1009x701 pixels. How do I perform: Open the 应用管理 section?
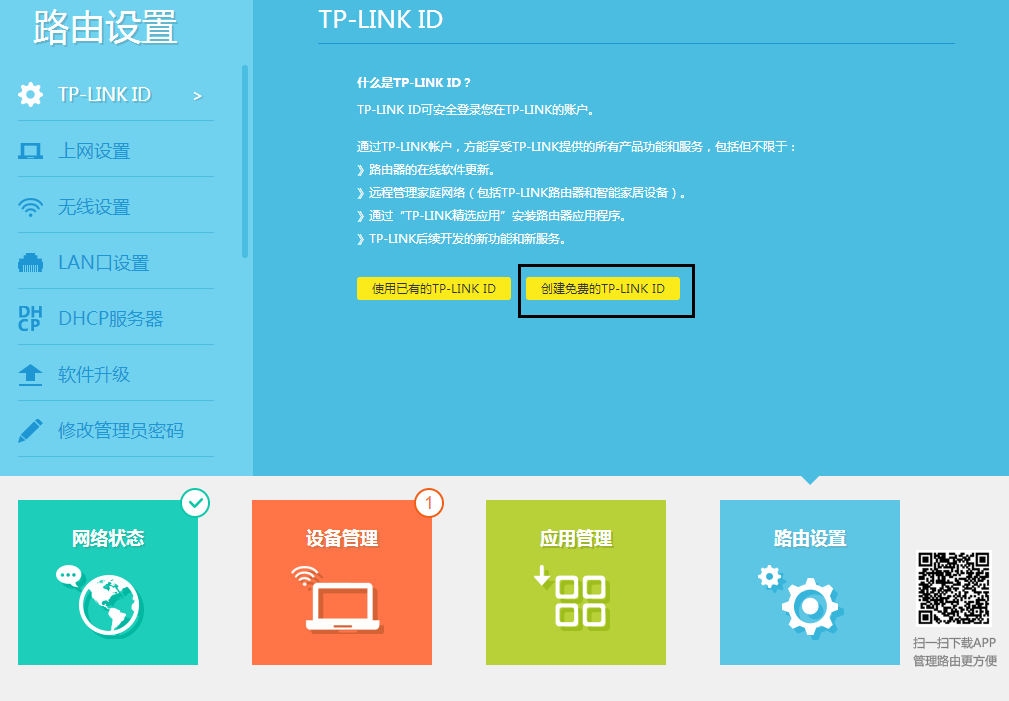575,582
